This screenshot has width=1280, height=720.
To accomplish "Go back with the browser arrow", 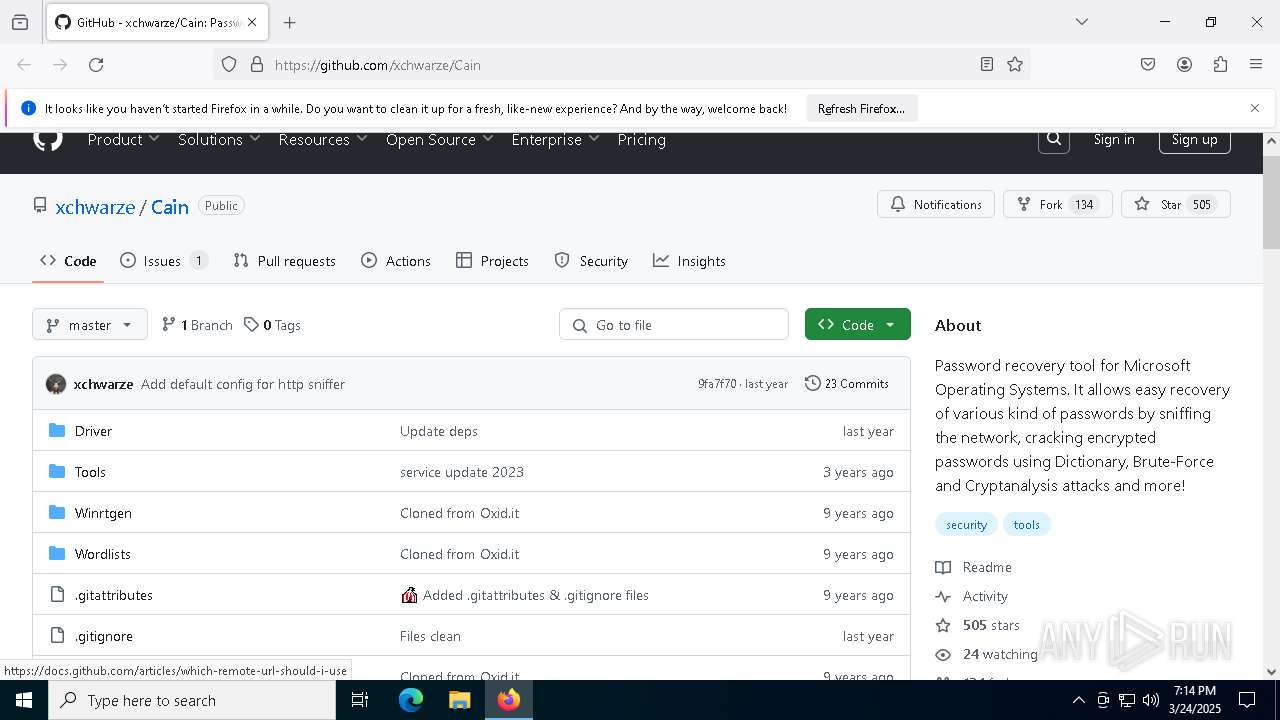I will click(x=24, y=65).
